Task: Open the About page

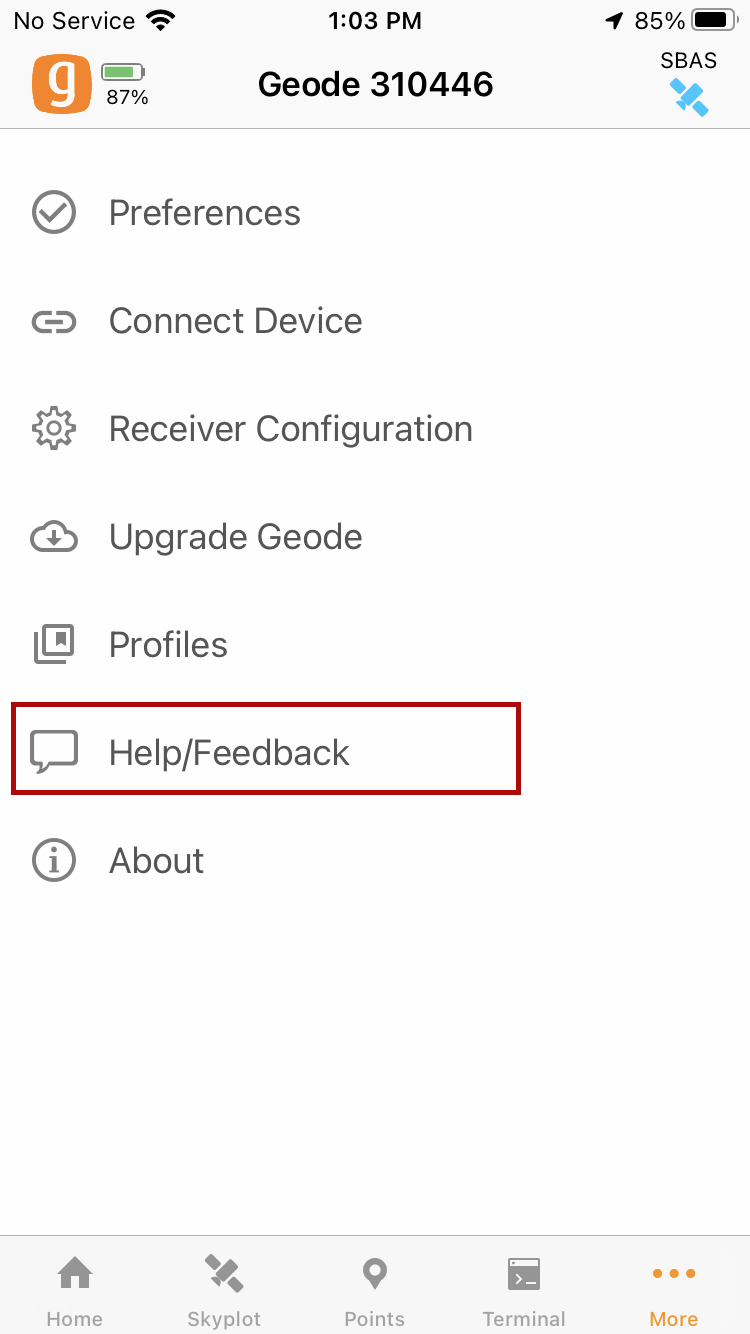Action: pos(156,861)
